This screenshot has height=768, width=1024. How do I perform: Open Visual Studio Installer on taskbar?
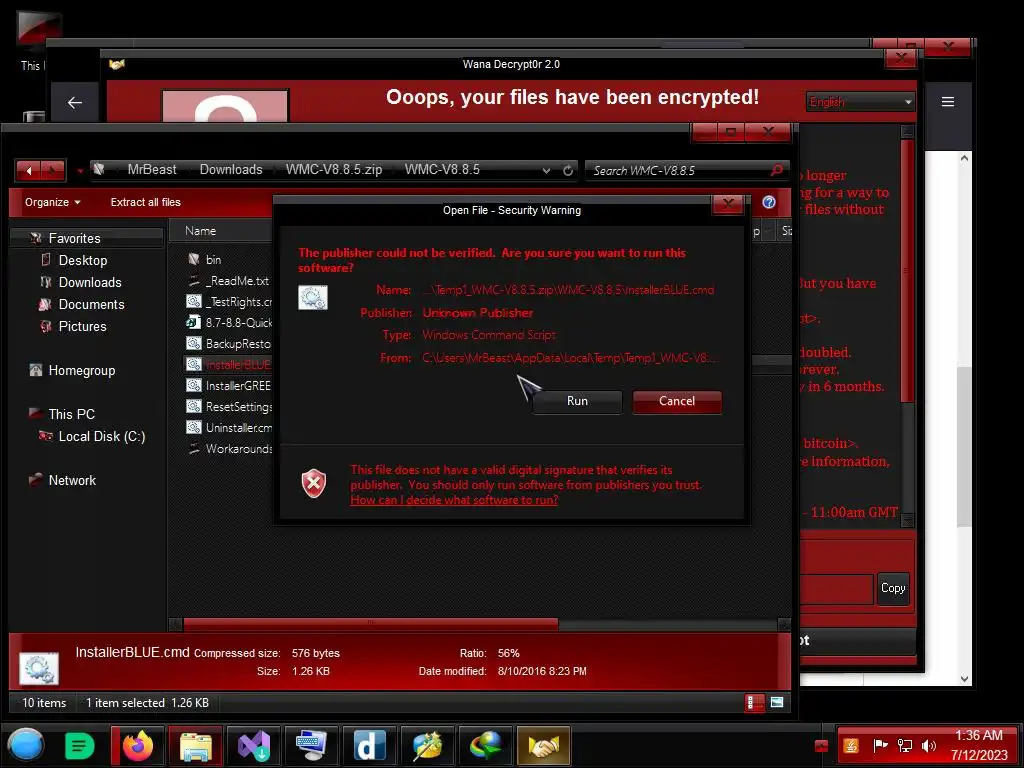click(254, 746)
